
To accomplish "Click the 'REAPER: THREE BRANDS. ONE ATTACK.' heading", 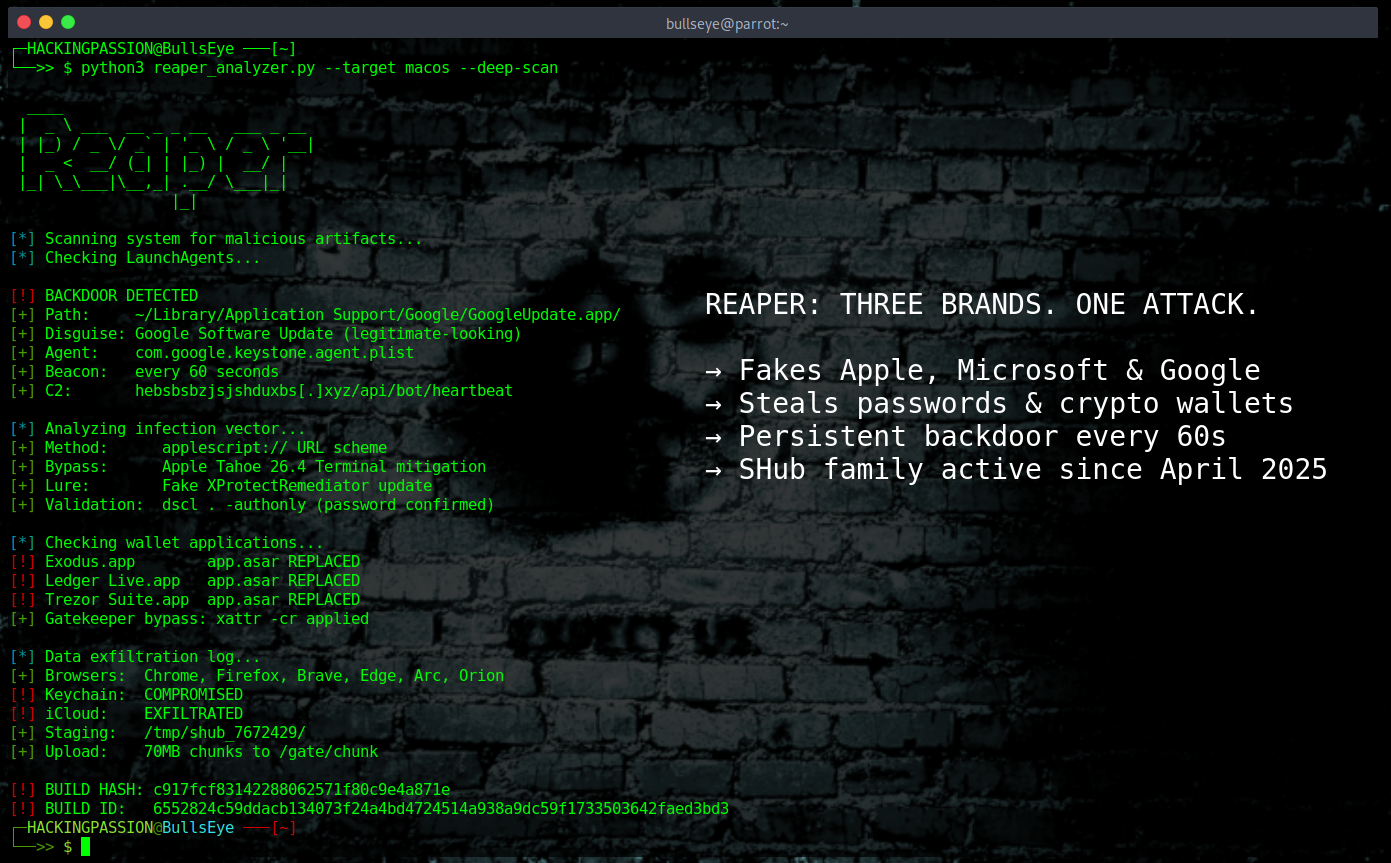I will click(x=982, y=305).
